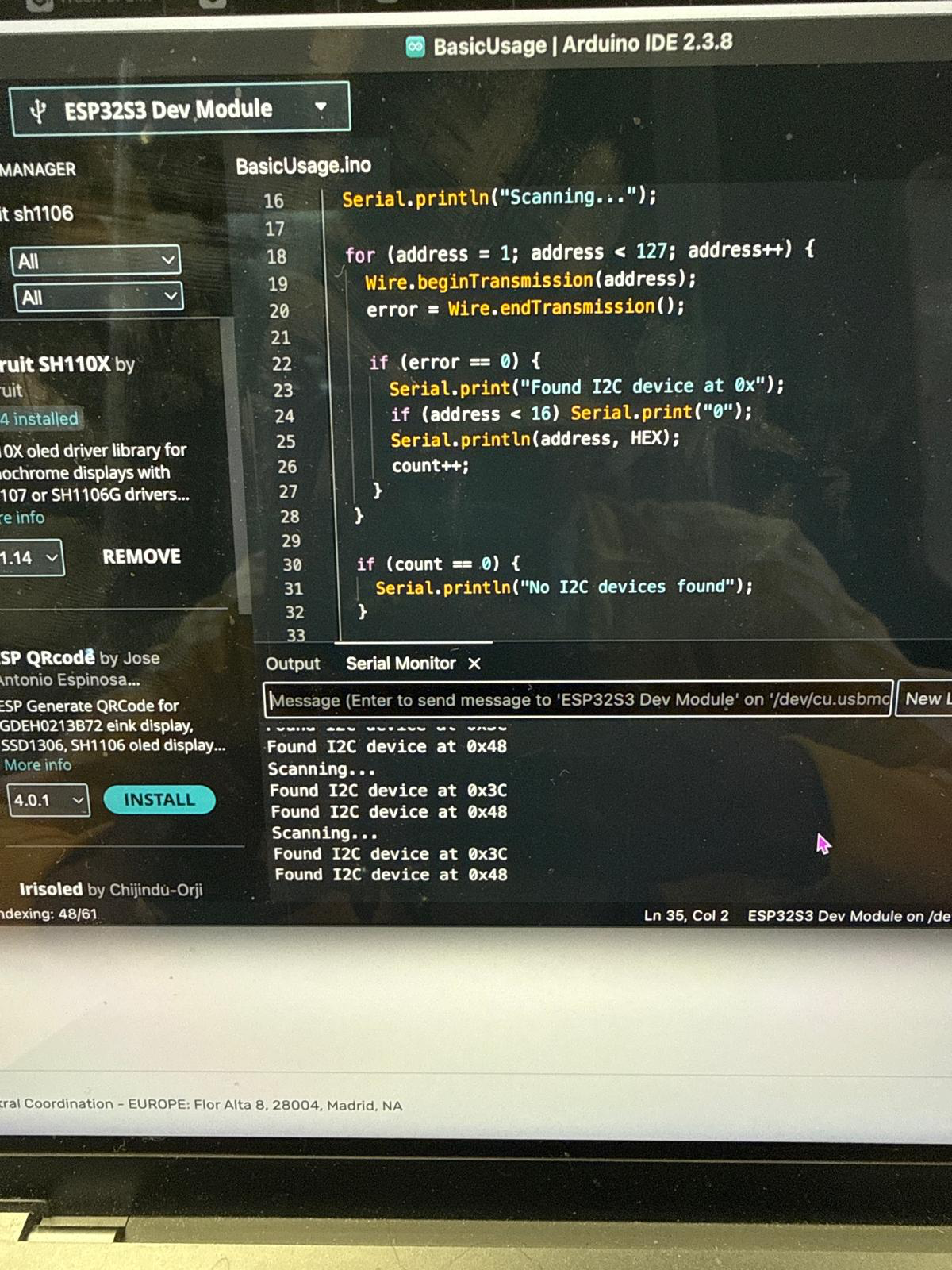Select the Serial Monitor tab

(401, 663)
